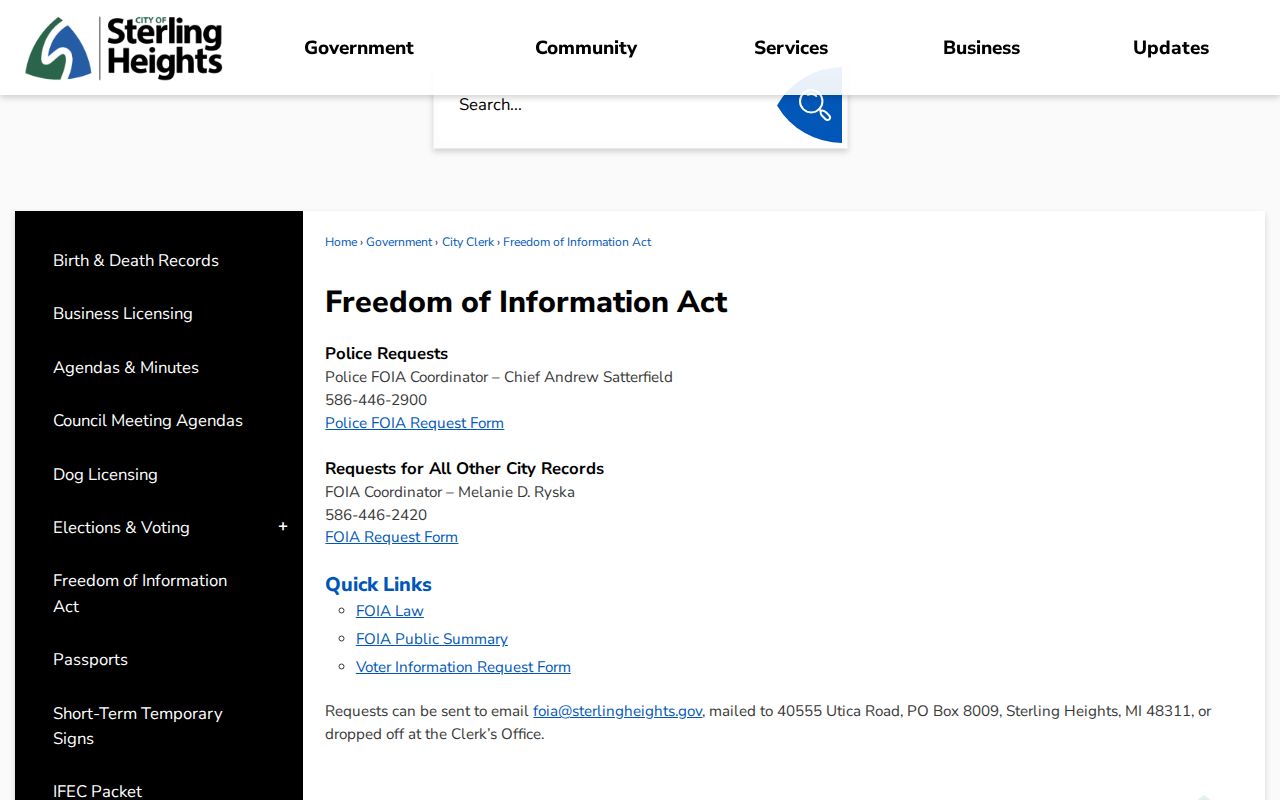Screen dimensions: 1280x800
Task: Open Elections & Voting sidebar link
Action: [121, 527]
